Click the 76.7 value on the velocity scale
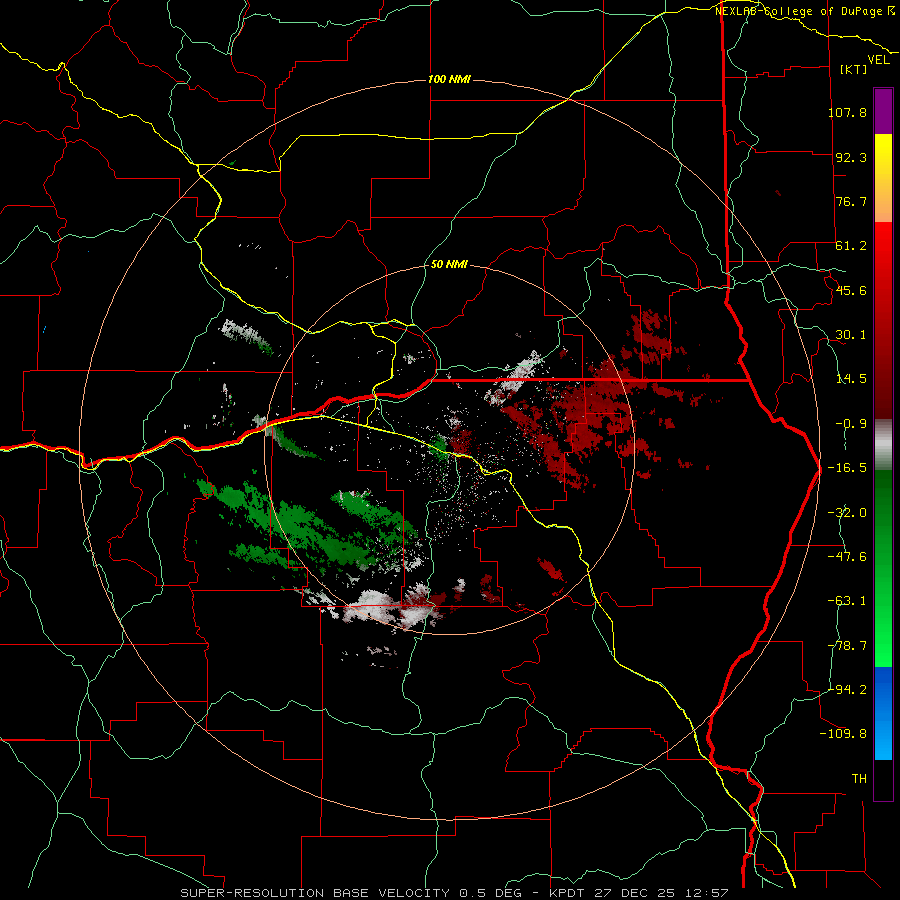The height and width of the screenshot is (900, 900). 851,201
